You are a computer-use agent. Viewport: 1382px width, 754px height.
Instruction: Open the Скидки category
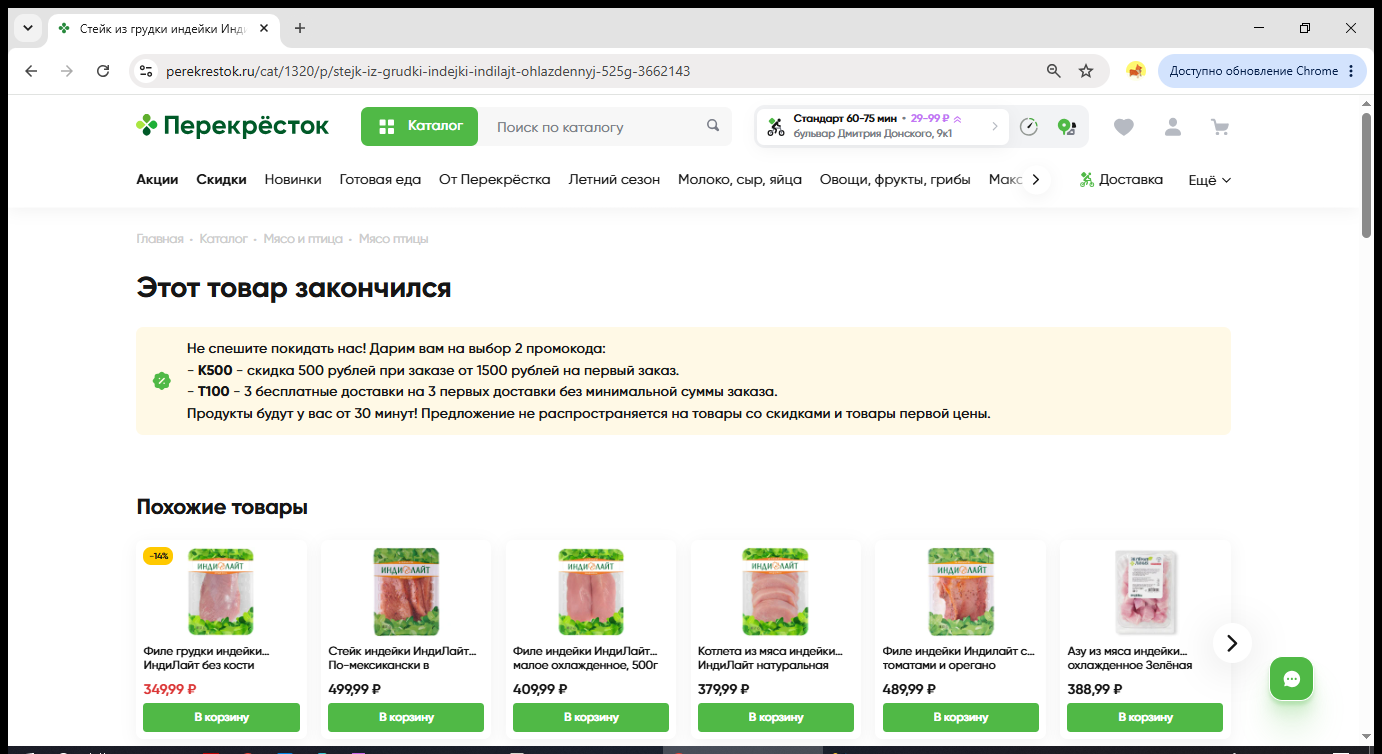coord(221,180)
